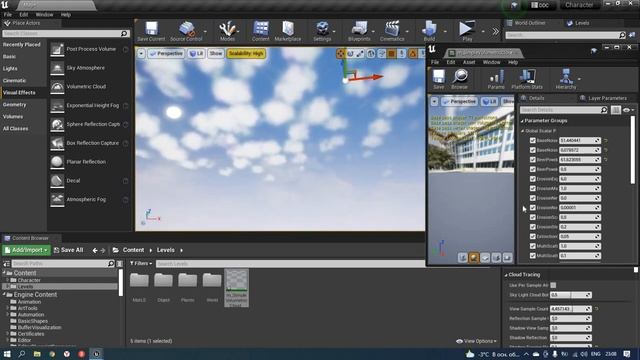This screenshot has height=360, width=640.
Task: Open File Explorer from taskbar
Action: (x=37, y=354)
